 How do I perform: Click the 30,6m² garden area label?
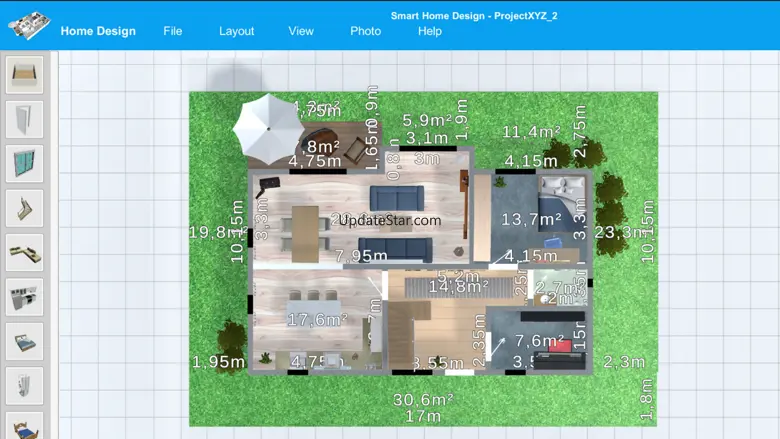click(x=423, y=399)
